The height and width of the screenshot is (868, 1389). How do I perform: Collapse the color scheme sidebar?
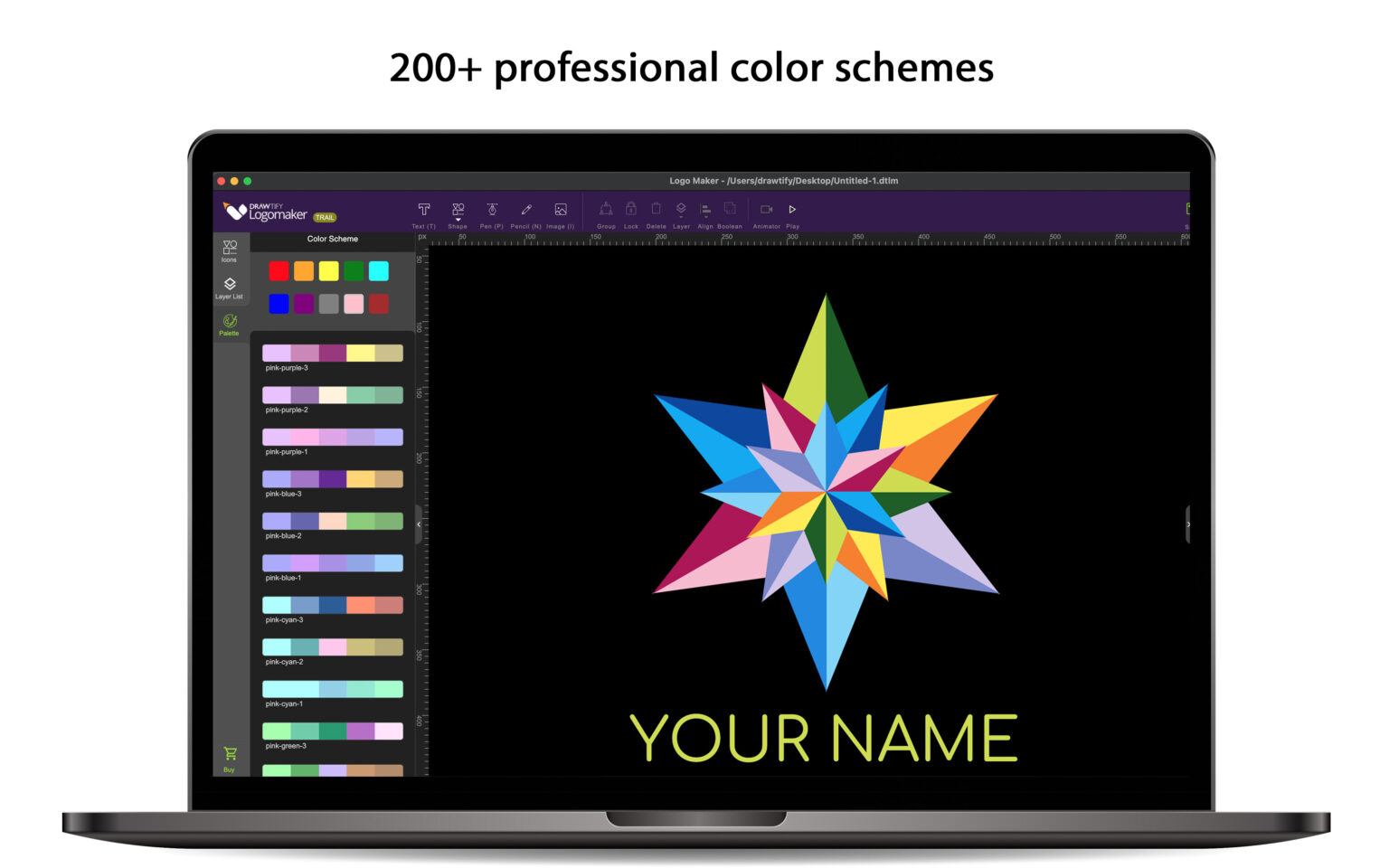(418, 524)
